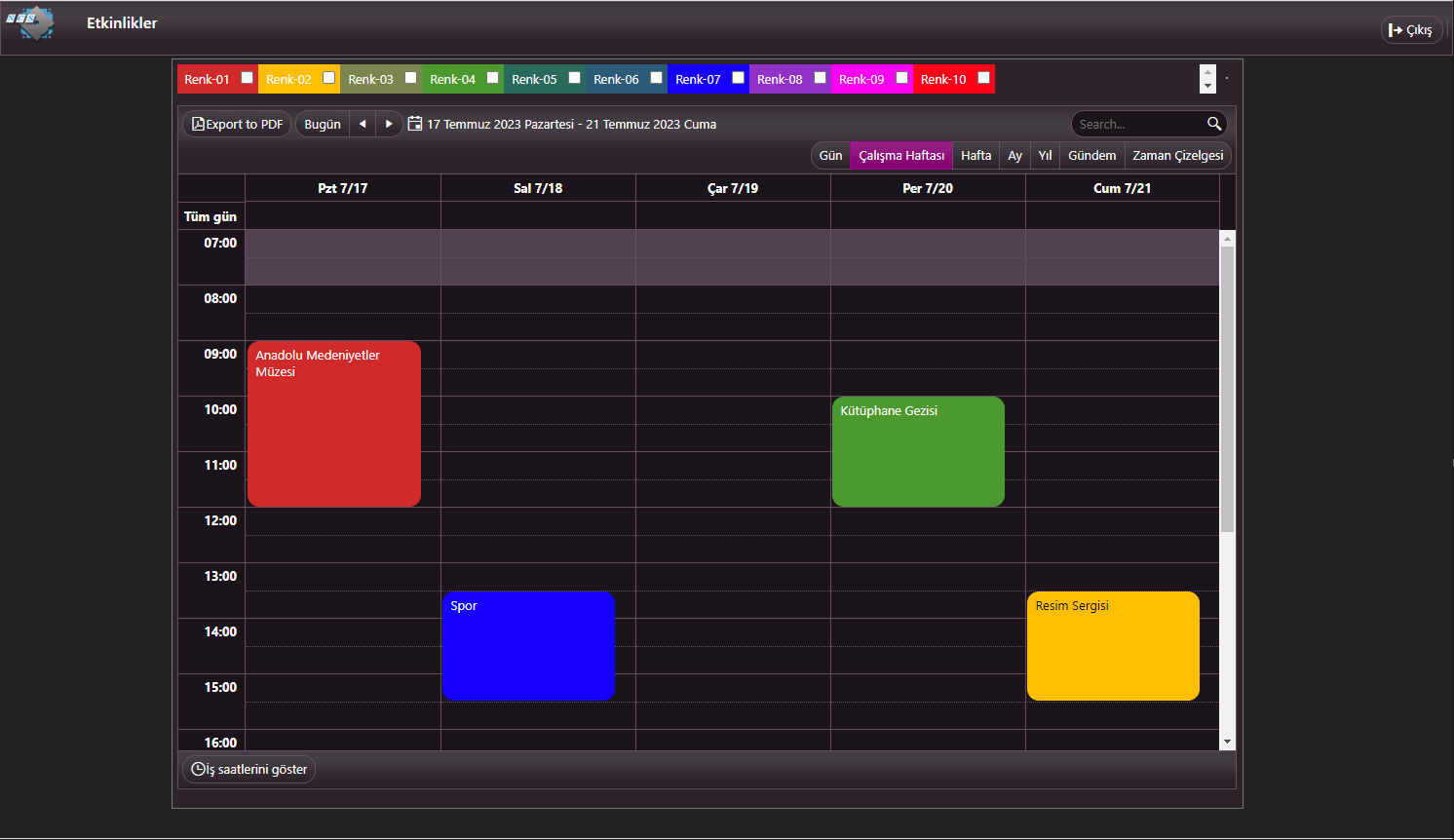Select Anadolu Medeniyetler Müzesi event

334,424
